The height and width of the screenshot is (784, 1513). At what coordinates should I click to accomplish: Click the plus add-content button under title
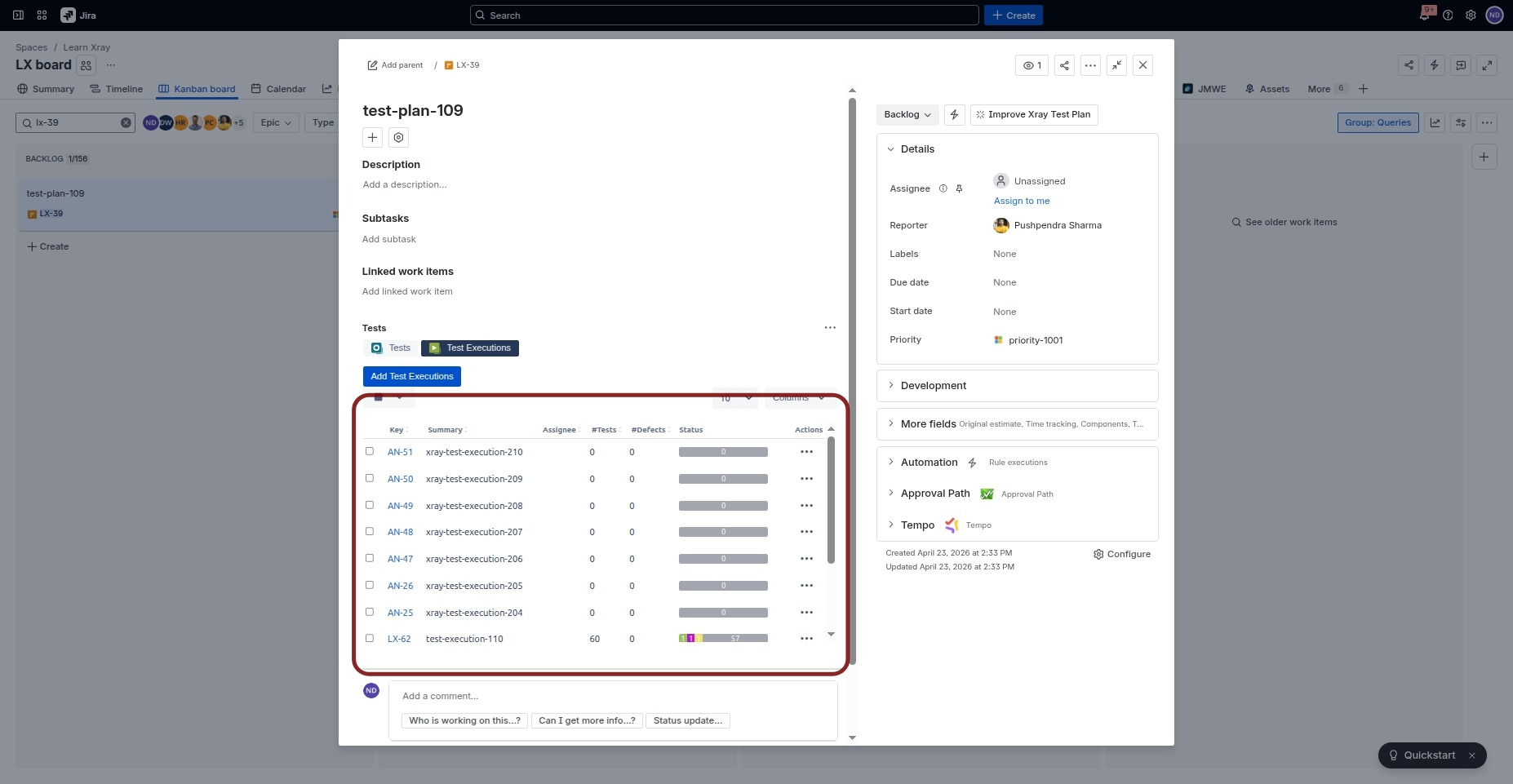pos(372,137)
